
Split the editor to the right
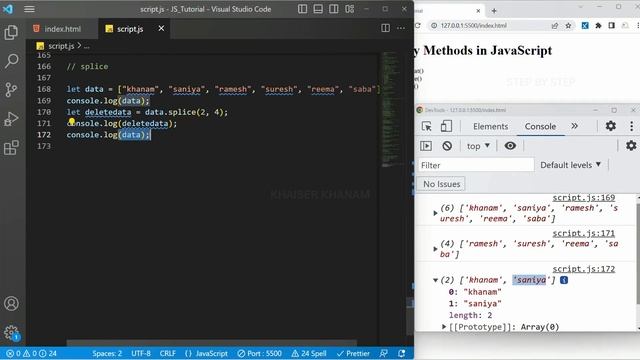pos(385,28)
